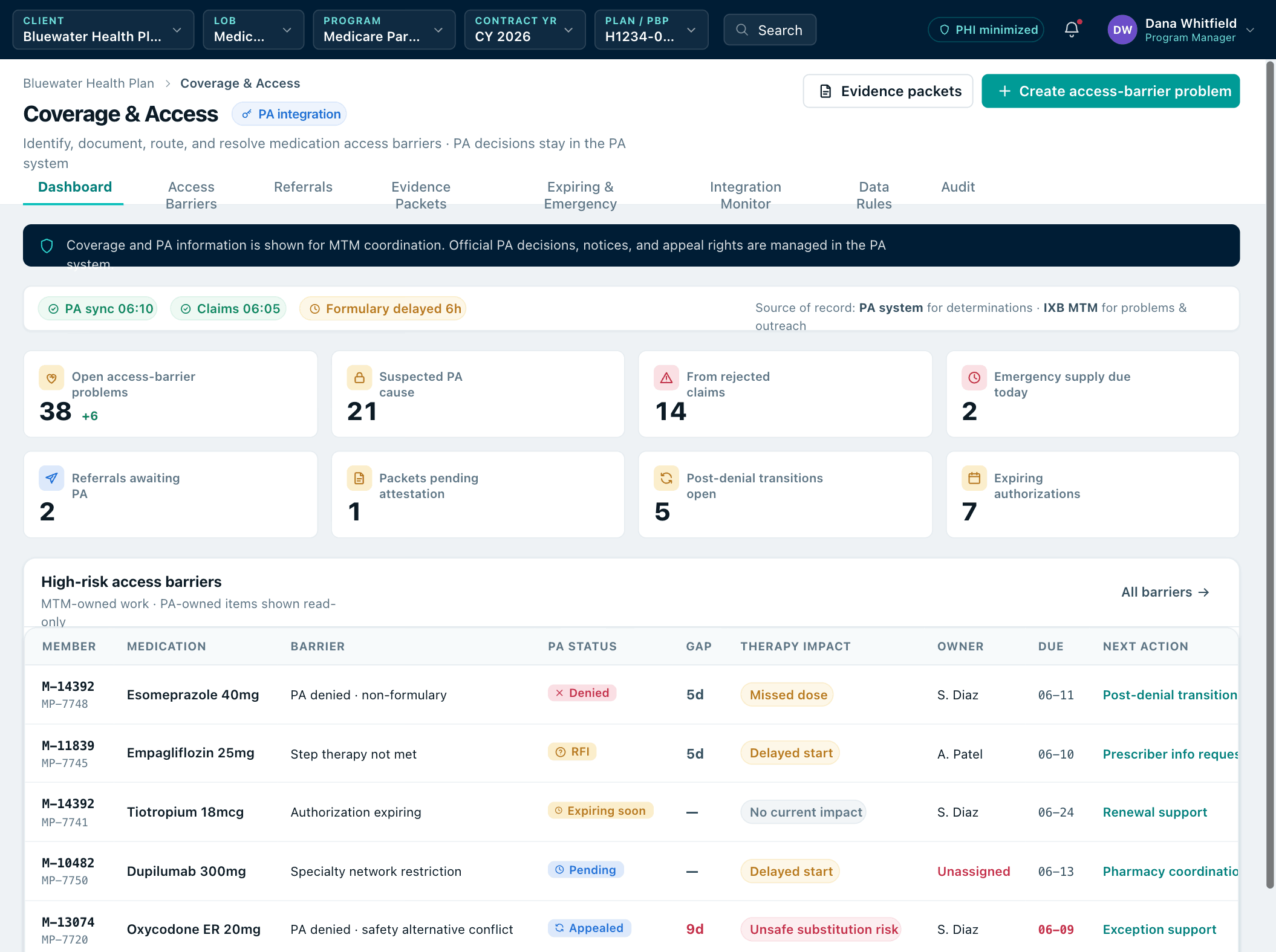Click Post-denial transition action for Esomeprazole

coord(1170,695)
